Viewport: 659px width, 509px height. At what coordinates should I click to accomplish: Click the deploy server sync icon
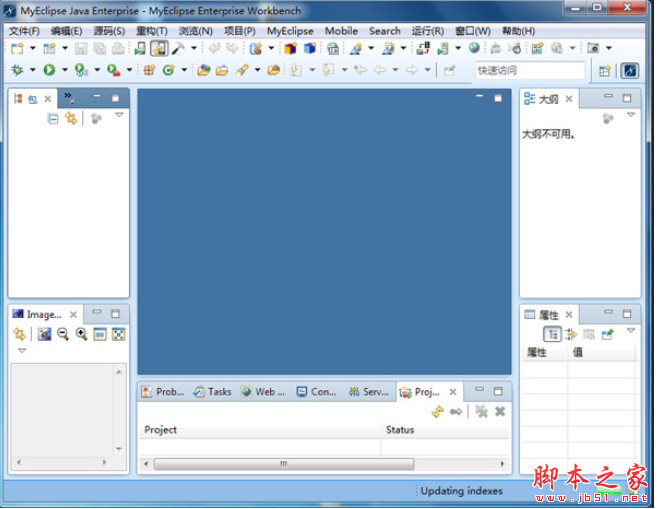[x=423, y=48]
